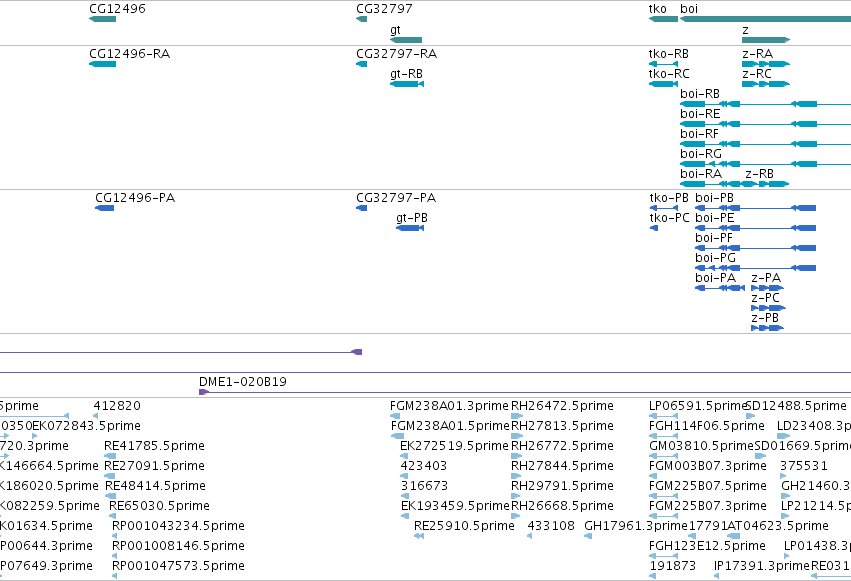The width and height of the screenshot is (851, 581).
Task: Select the z gene feature
Action: (766, 40)
